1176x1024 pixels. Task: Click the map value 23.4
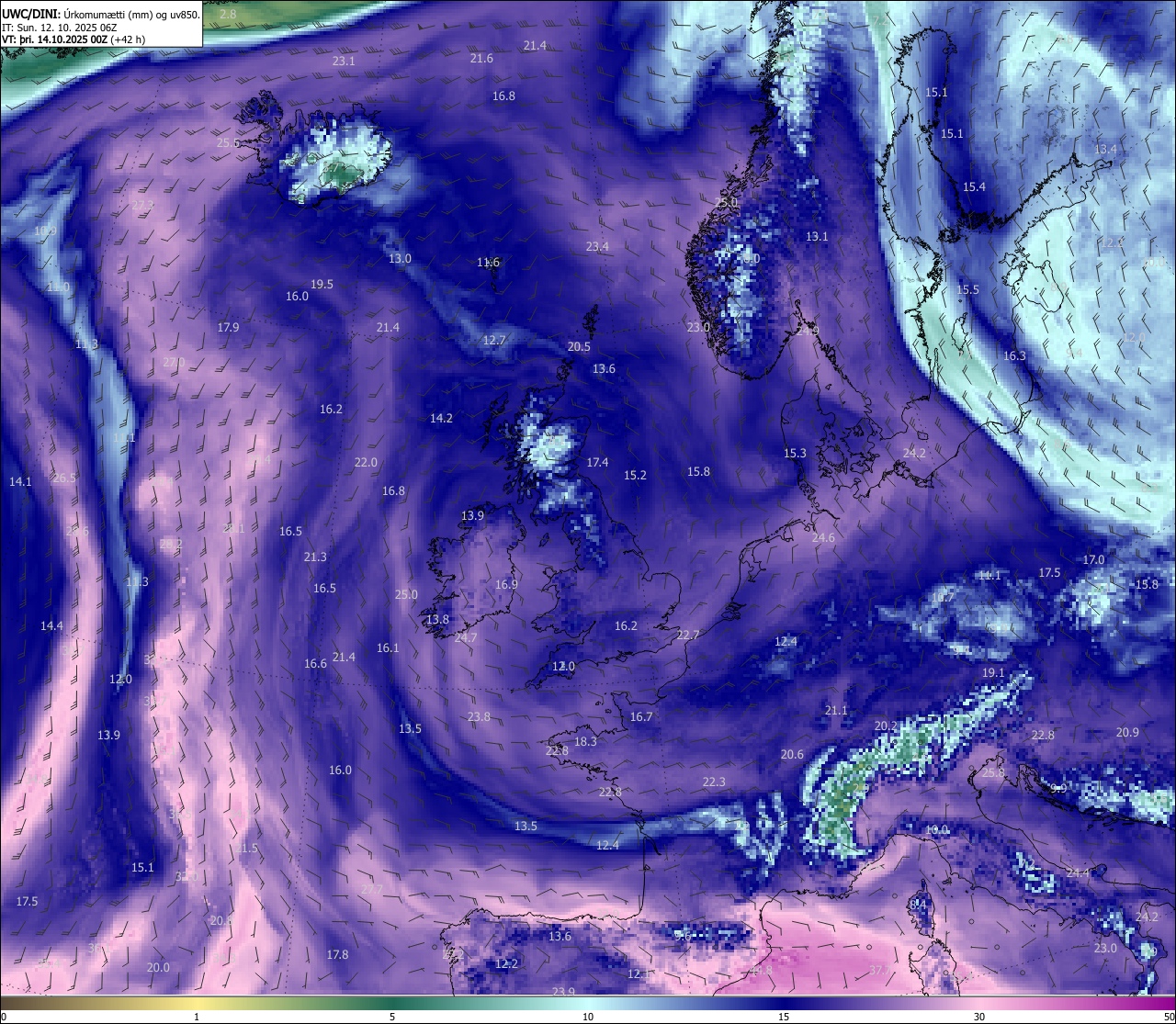pos(597,246)
